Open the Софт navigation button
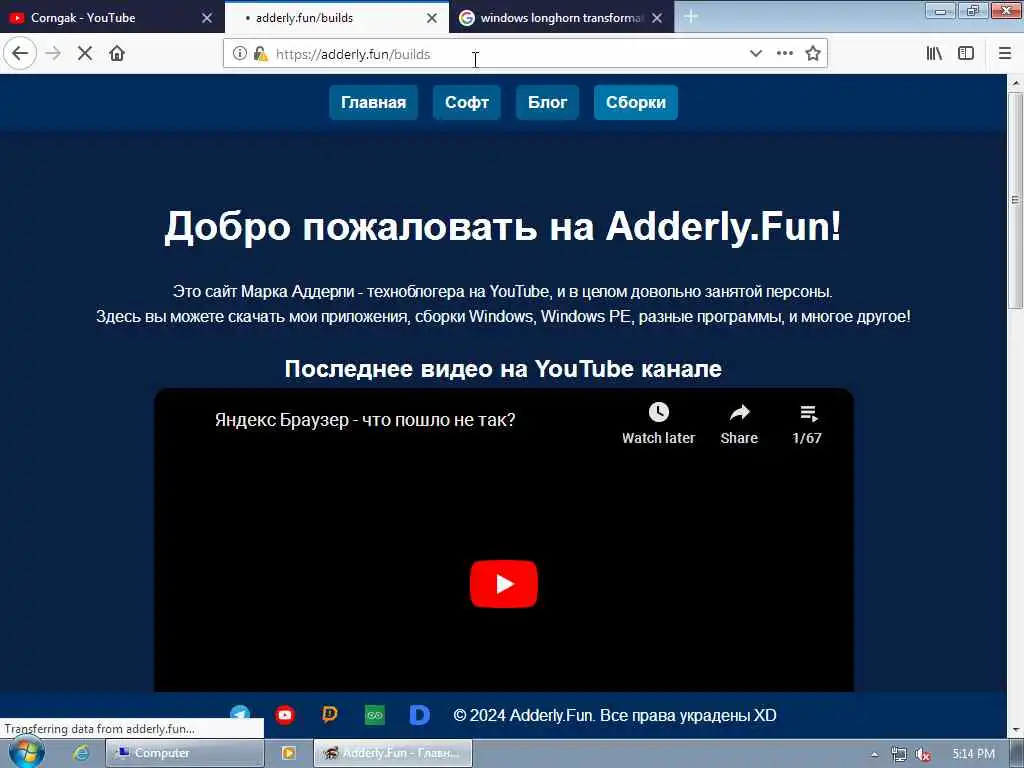 (467, 103)
